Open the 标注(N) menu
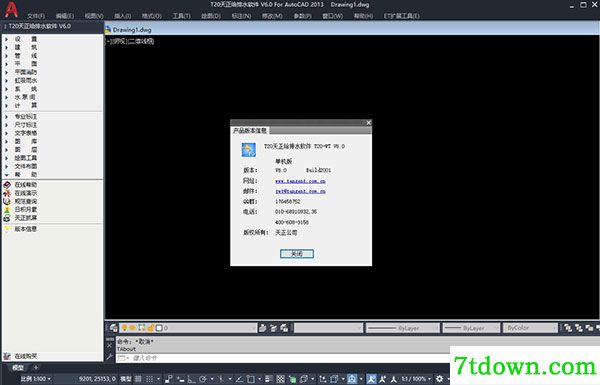The height and width of the screenshot is (385, 600). click(241, 16)
